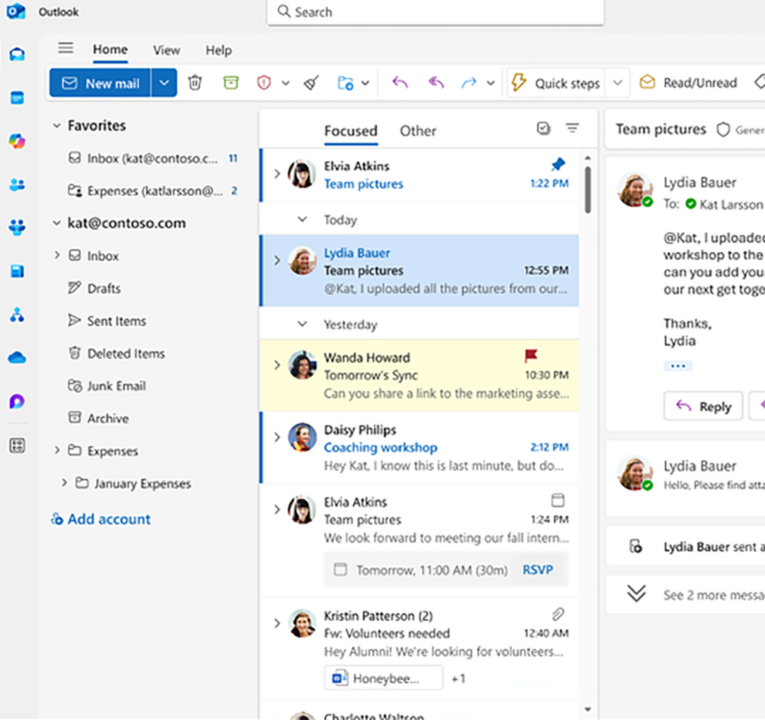Open the New mail dropdown arrow
Viewport: 765px width, 720px height.
[164, 83]
